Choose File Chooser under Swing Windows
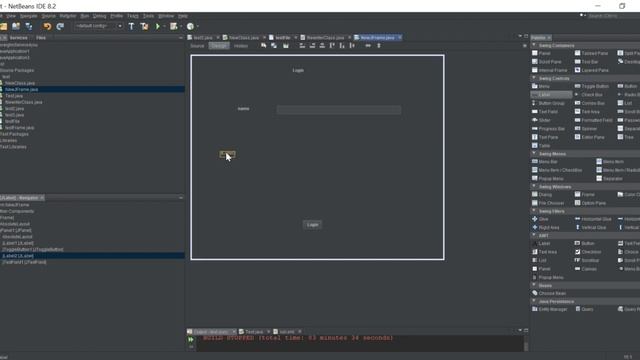Viewport: 640px width, 360px height. coord(548,203)
